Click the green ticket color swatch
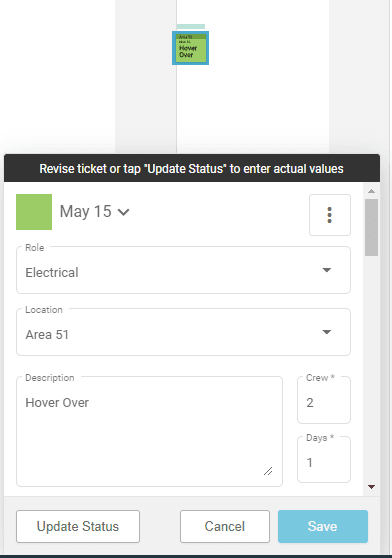 point(34,212)
